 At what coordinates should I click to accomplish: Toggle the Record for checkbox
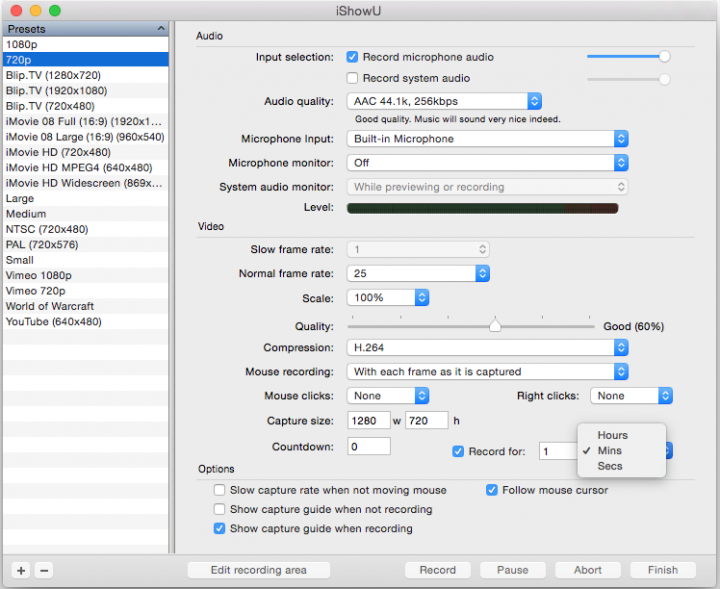458,451
